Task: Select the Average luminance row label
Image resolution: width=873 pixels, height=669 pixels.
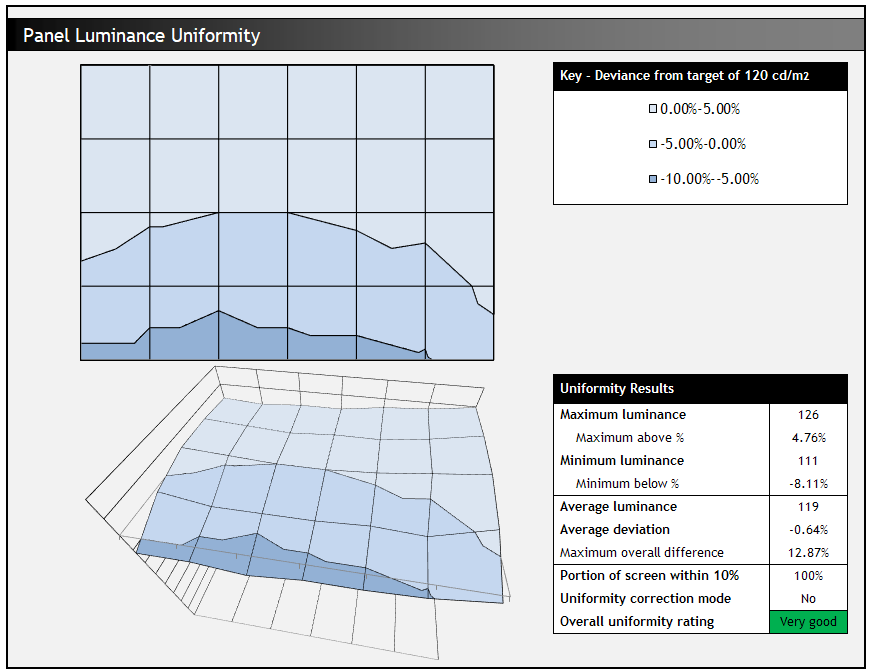Action: point(618,507)
